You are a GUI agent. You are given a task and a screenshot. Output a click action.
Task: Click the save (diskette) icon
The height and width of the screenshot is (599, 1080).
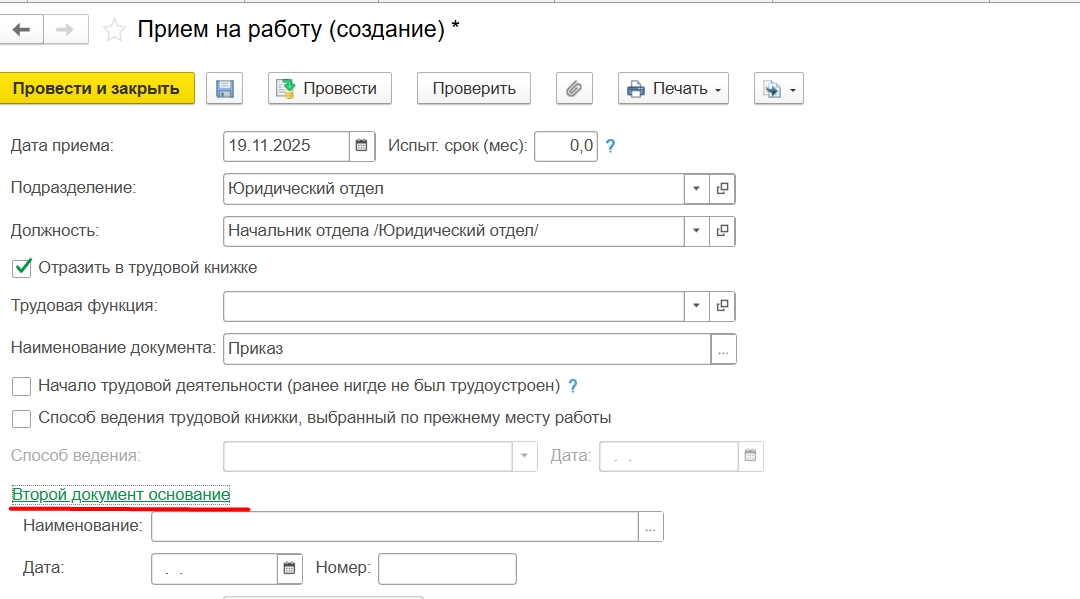coord(224,88)
